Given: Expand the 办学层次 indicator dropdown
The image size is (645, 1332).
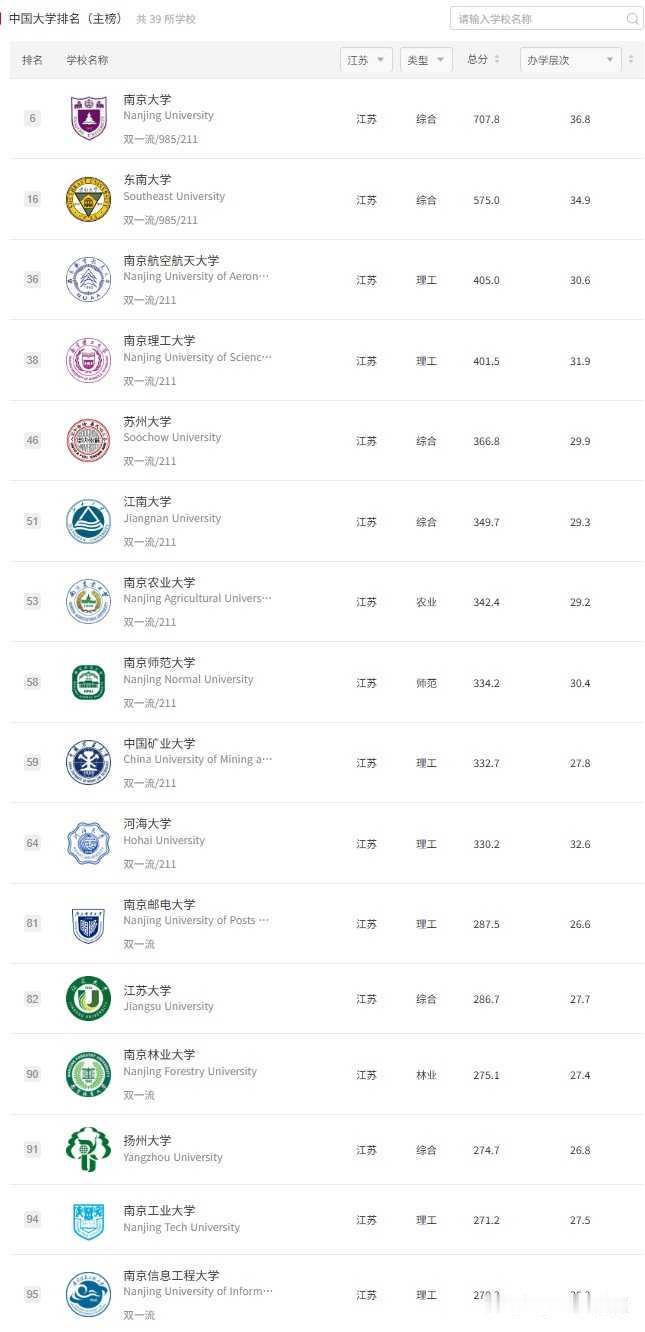Looking at the screenshot, I should [571, 60].
